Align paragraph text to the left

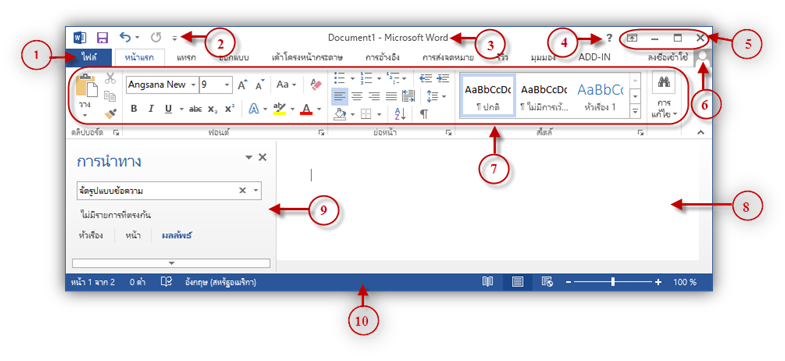pos(339,96)
